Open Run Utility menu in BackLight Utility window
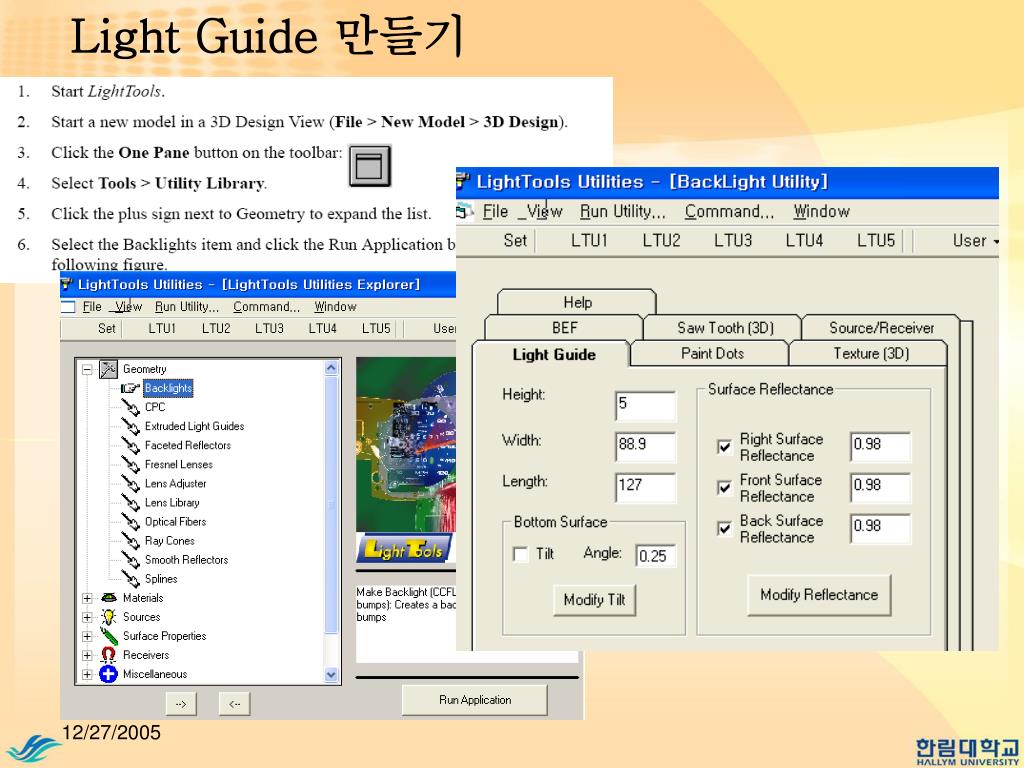 point(622,212)
